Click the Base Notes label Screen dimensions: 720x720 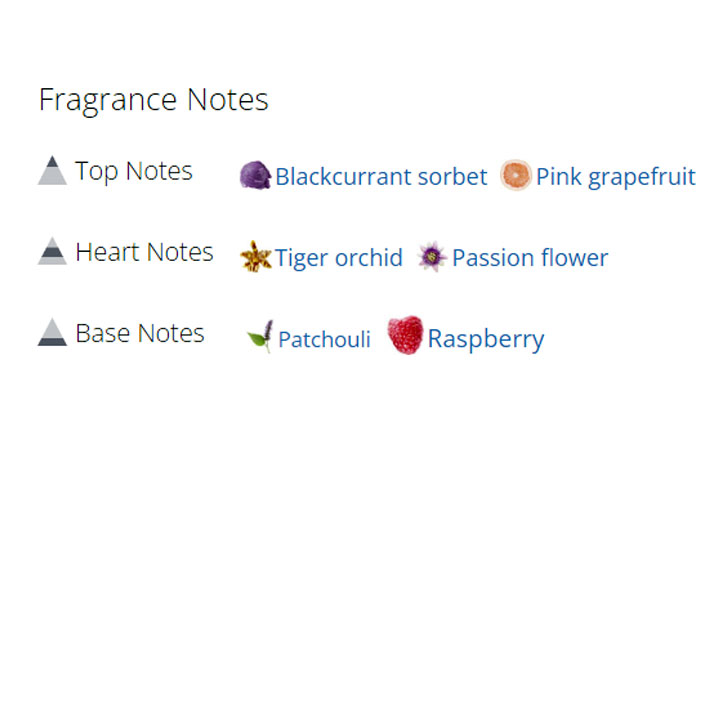click(140, 333)
